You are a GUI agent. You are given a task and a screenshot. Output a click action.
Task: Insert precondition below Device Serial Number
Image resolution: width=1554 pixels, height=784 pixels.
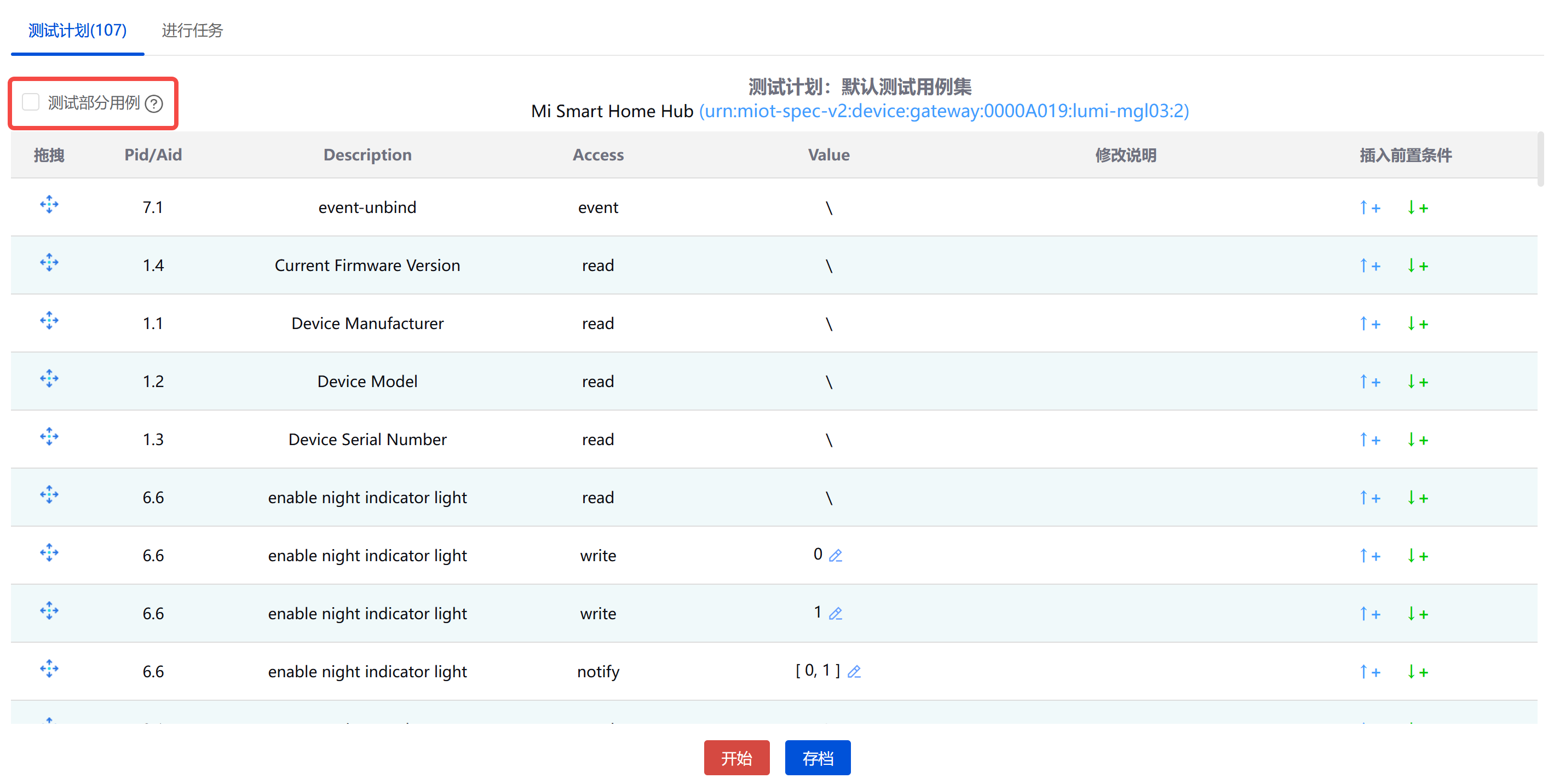click(1417, 439)
